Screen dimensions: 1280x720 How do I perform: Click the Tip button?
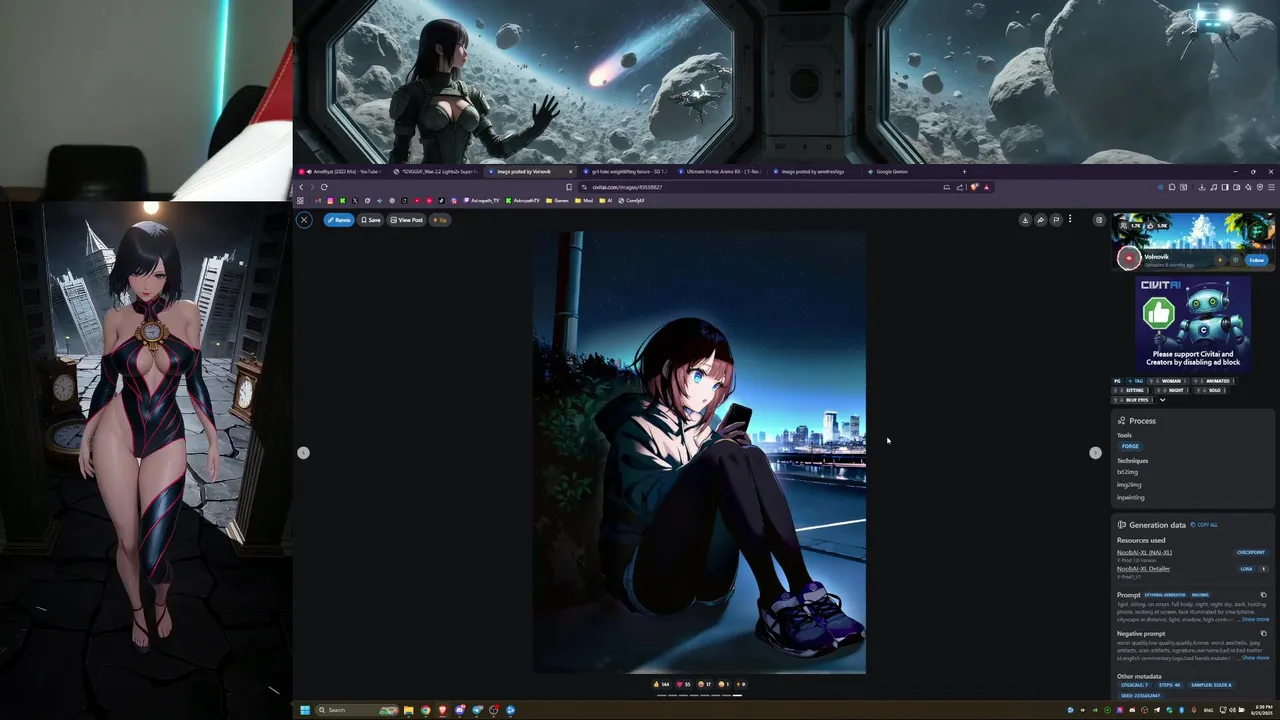[x=440, y=220]
